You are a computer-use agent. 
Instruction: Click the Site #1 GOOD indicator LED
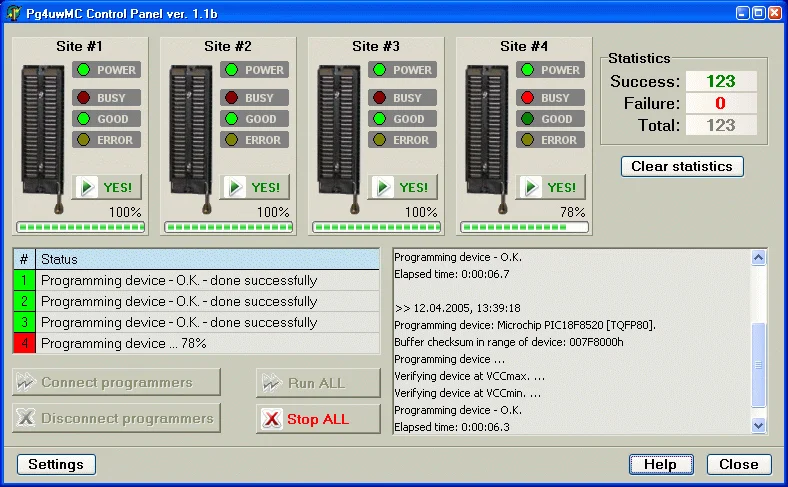click(x=83, y=119)
